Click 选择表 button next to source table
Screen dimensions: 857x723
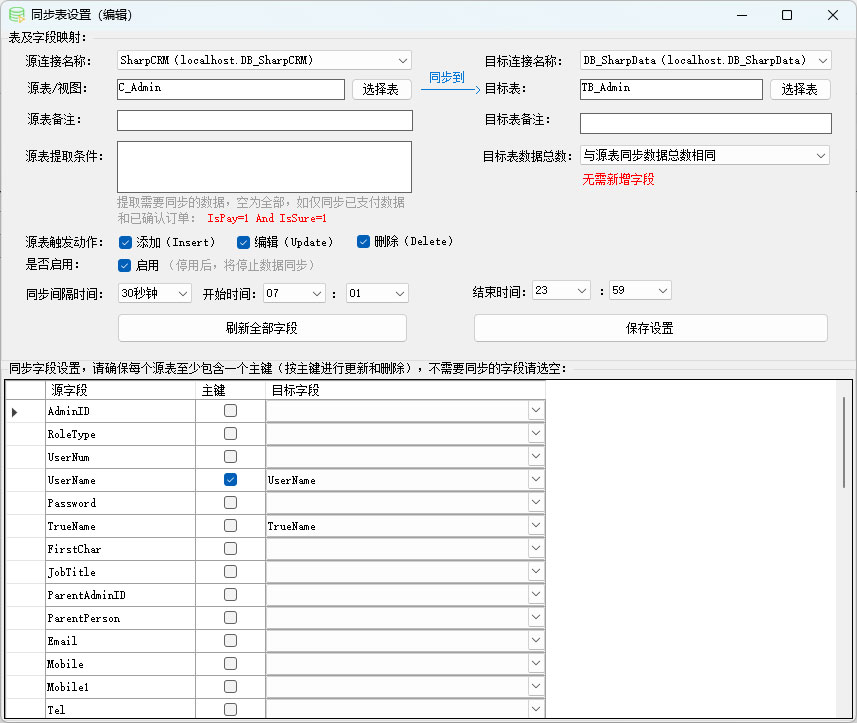(381, 89)
